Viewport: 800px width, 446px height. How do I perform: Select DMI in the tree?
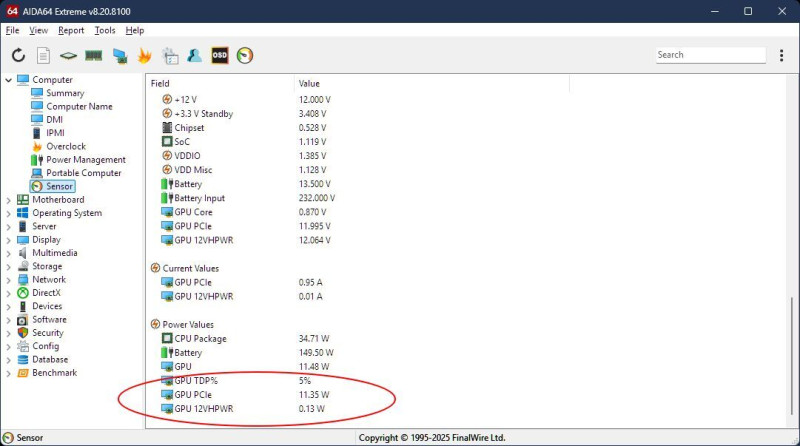[x=55, y=119]
